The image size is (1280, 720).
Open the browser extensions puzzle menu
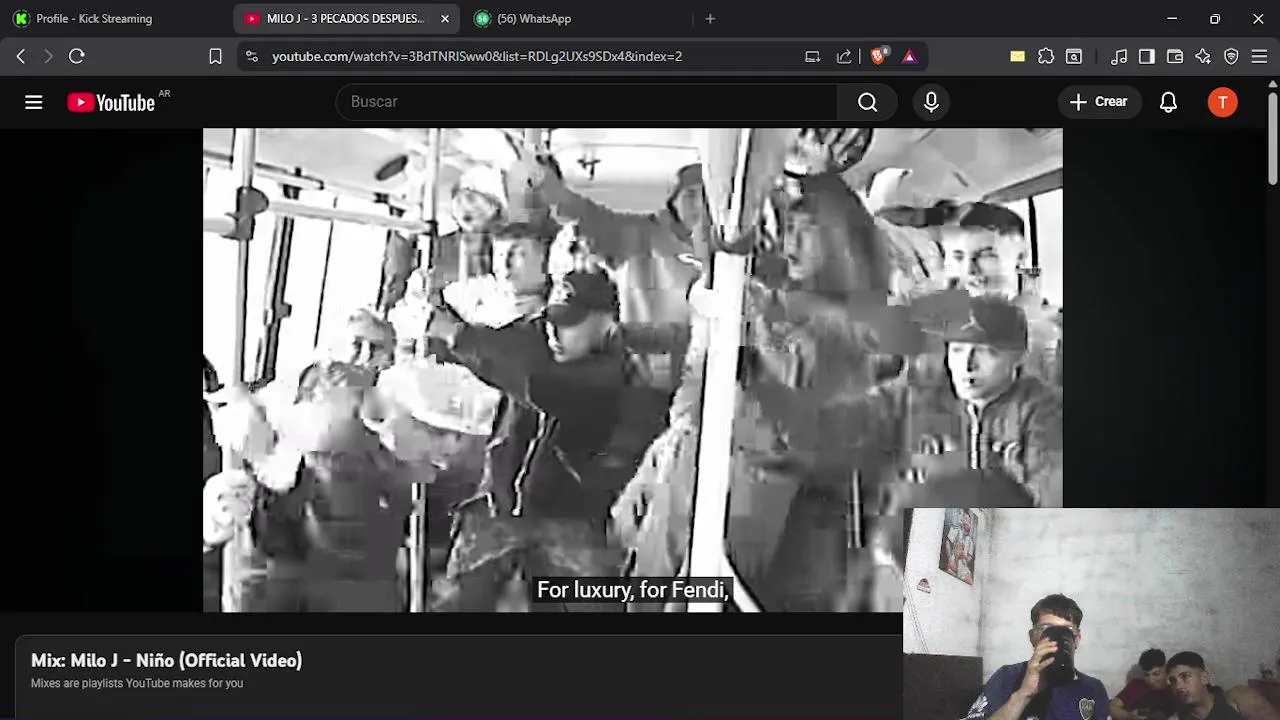click(1046, 56)
